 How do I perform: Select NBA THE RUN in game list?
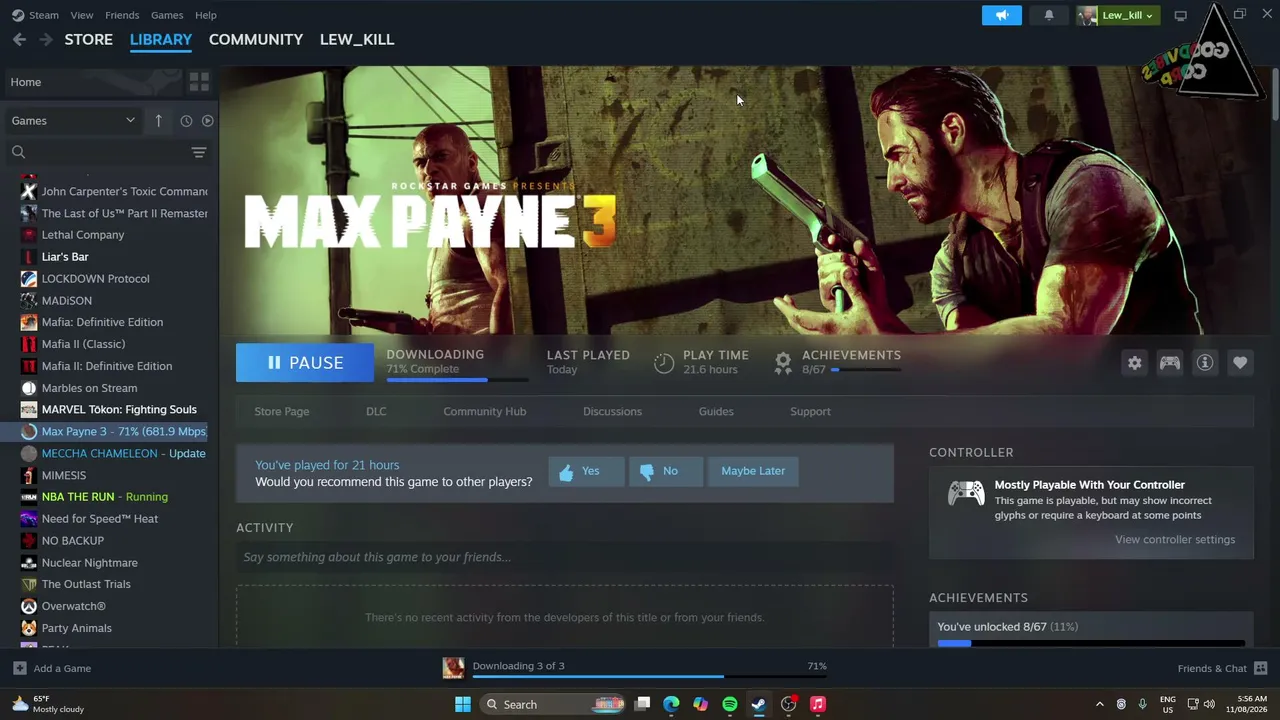tap(110, 497)
